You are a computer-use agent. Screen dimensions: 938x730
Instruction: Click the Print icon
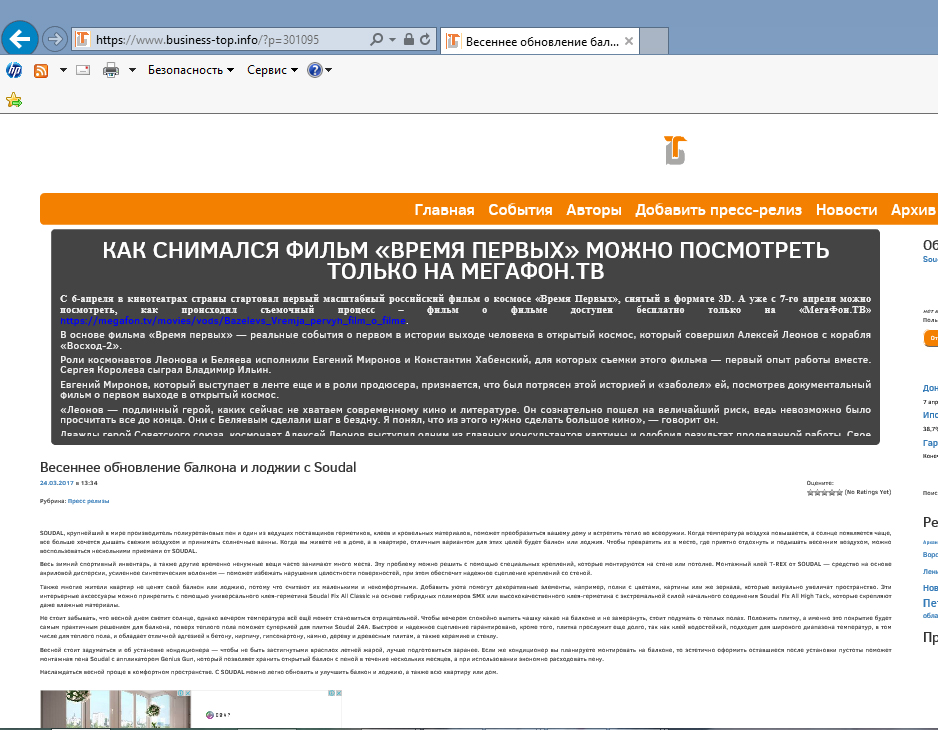pos(111,70)
